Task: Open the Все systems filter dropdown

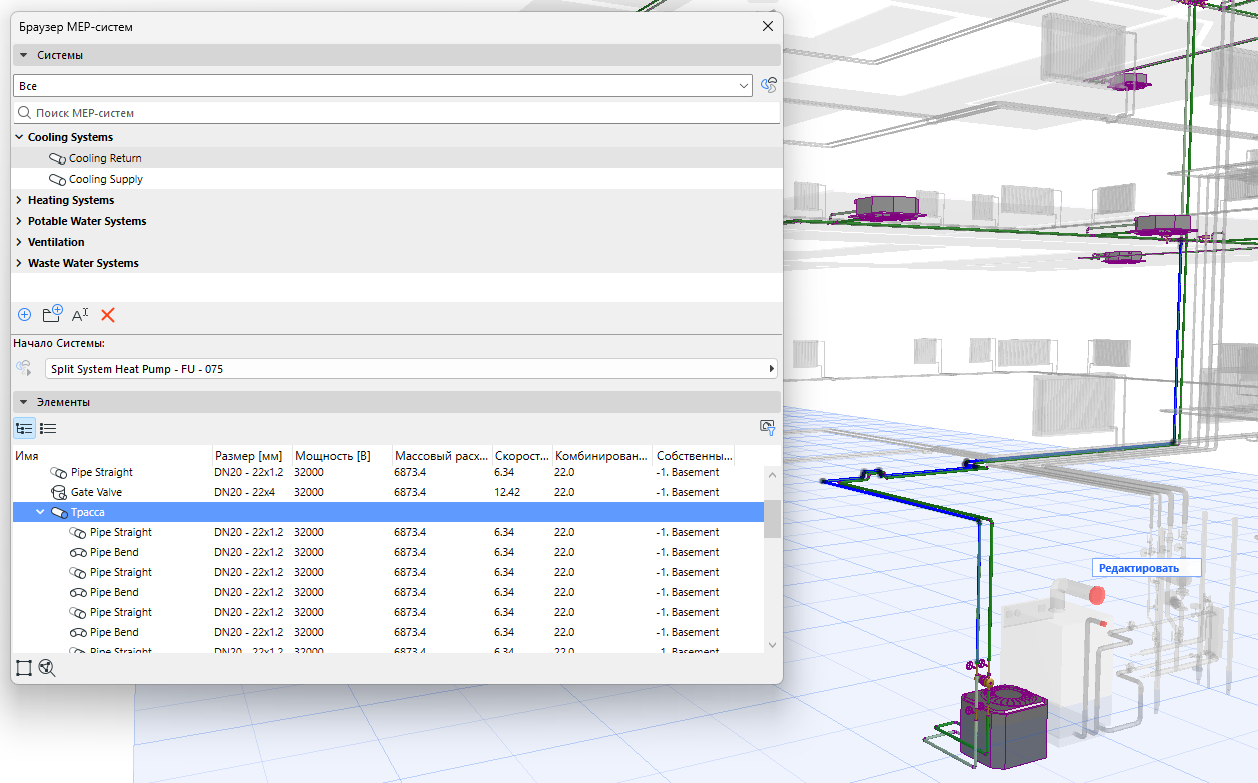Action: (383, 86)
